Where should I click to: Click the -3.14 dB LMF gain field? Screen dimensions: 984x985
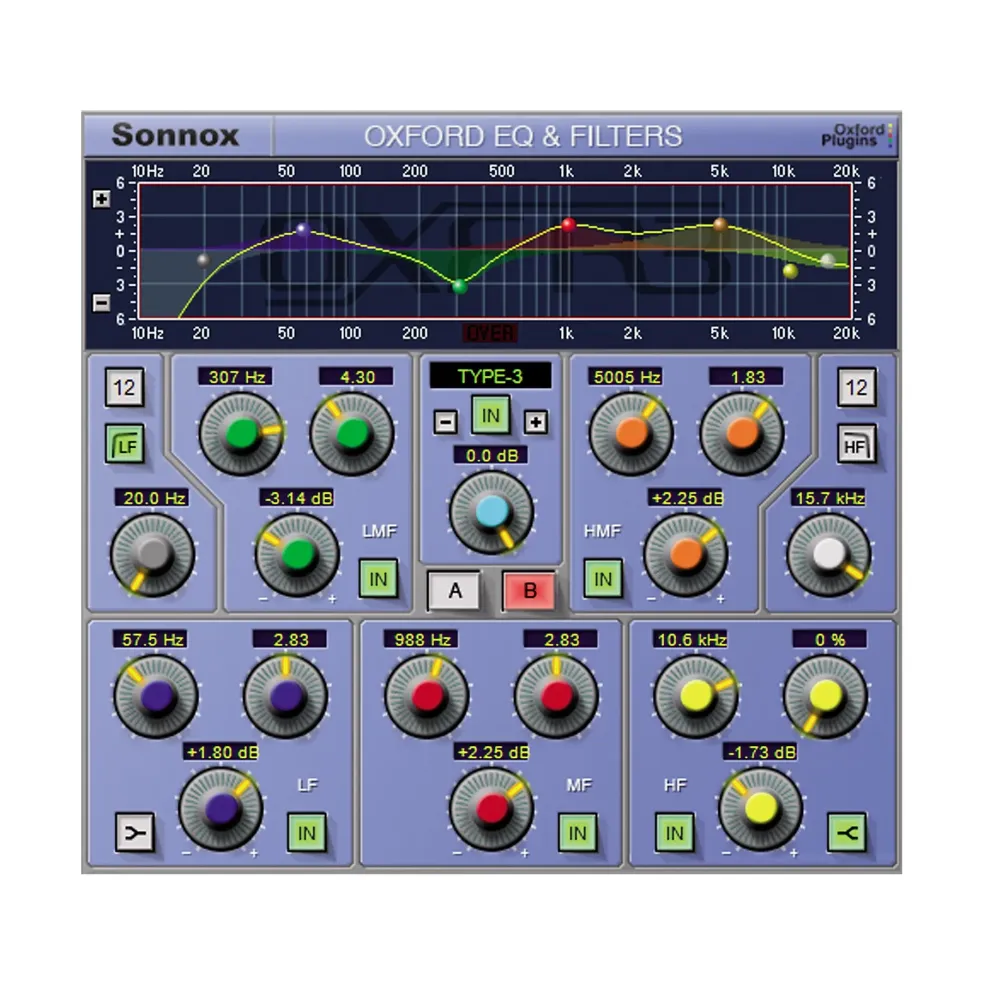297,498
